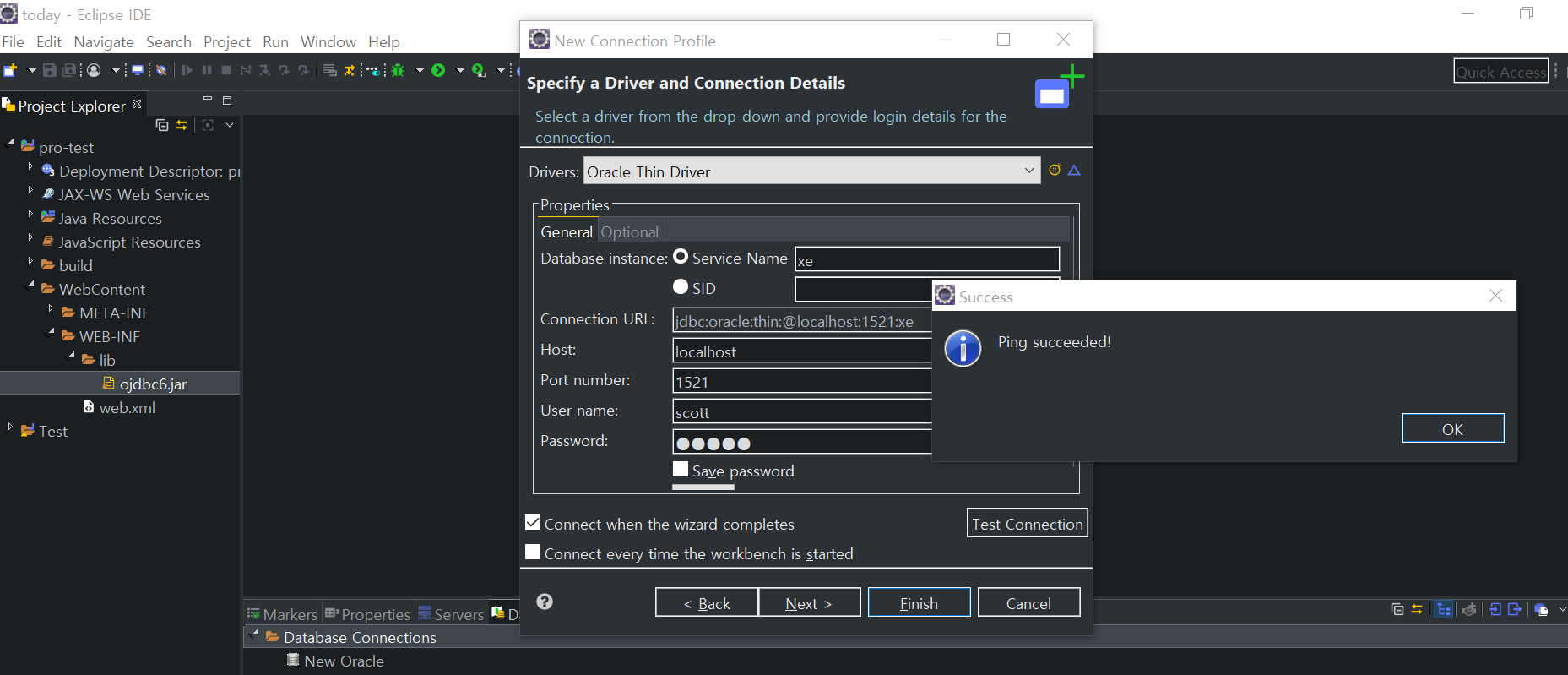Collapse all in Project Explorer
The height and width of the screenshot is (675, 1568).
click(x=162, y=125)
